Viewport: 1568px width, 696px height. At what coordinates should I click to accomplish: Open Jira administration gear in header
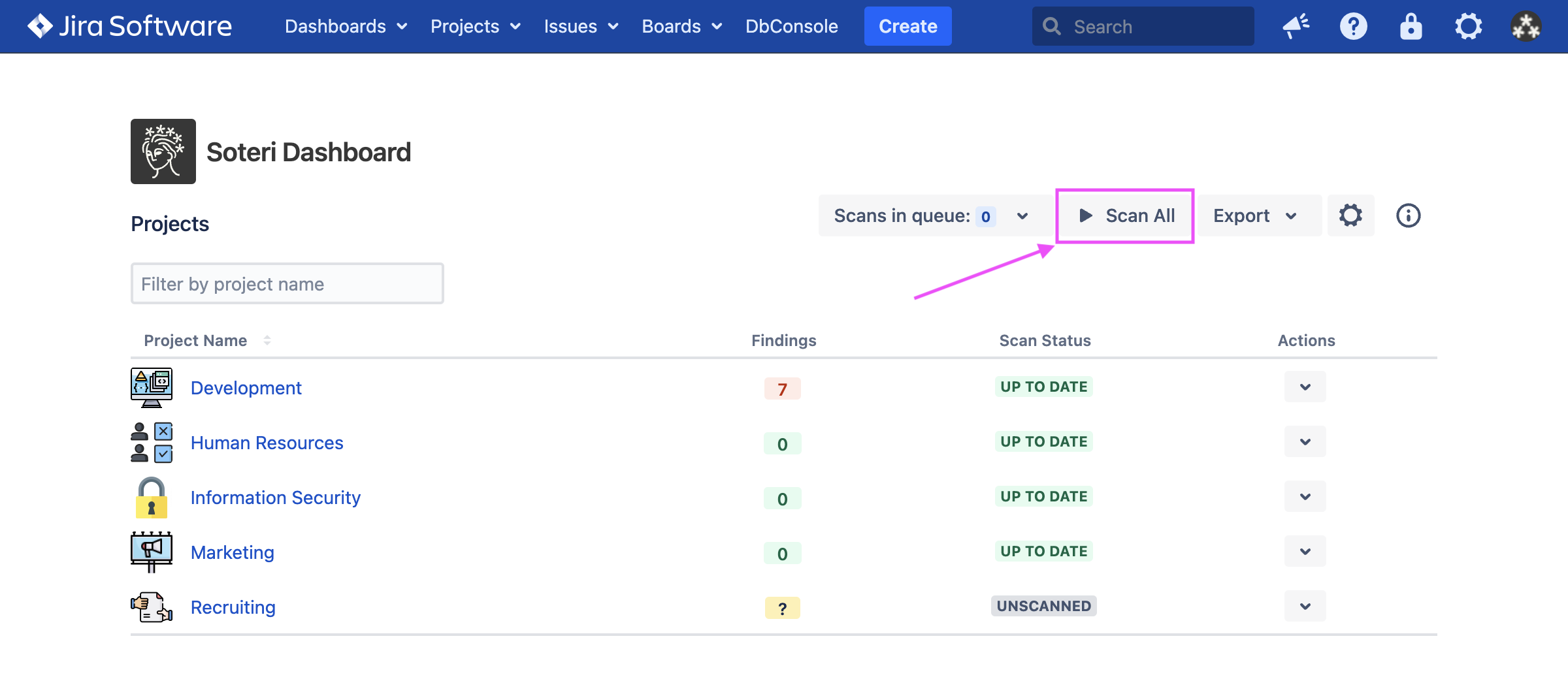click(x=1468, y=26)
